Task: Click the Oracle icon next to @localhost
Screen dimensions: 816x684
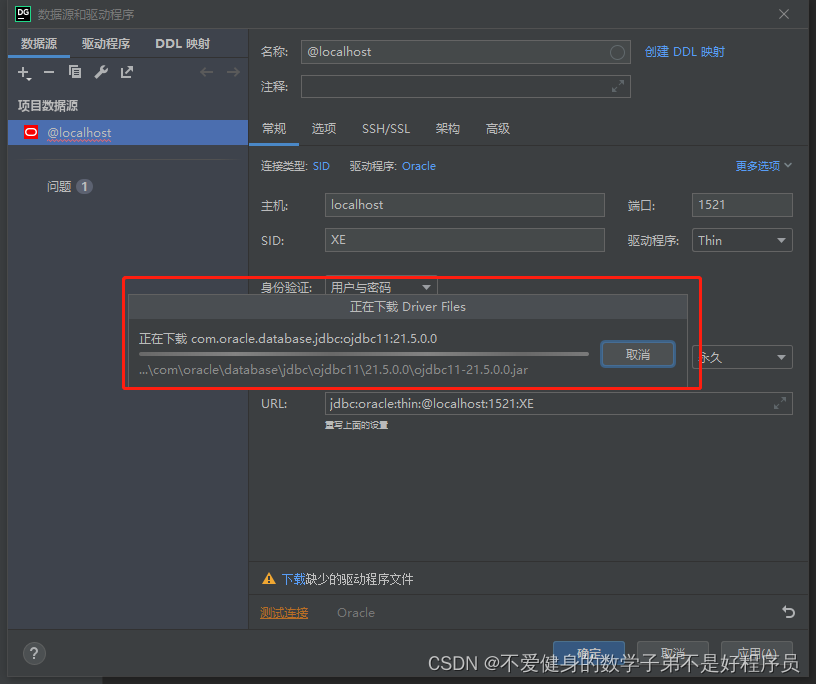Action: pyautogui.click(x=31, y=132)
